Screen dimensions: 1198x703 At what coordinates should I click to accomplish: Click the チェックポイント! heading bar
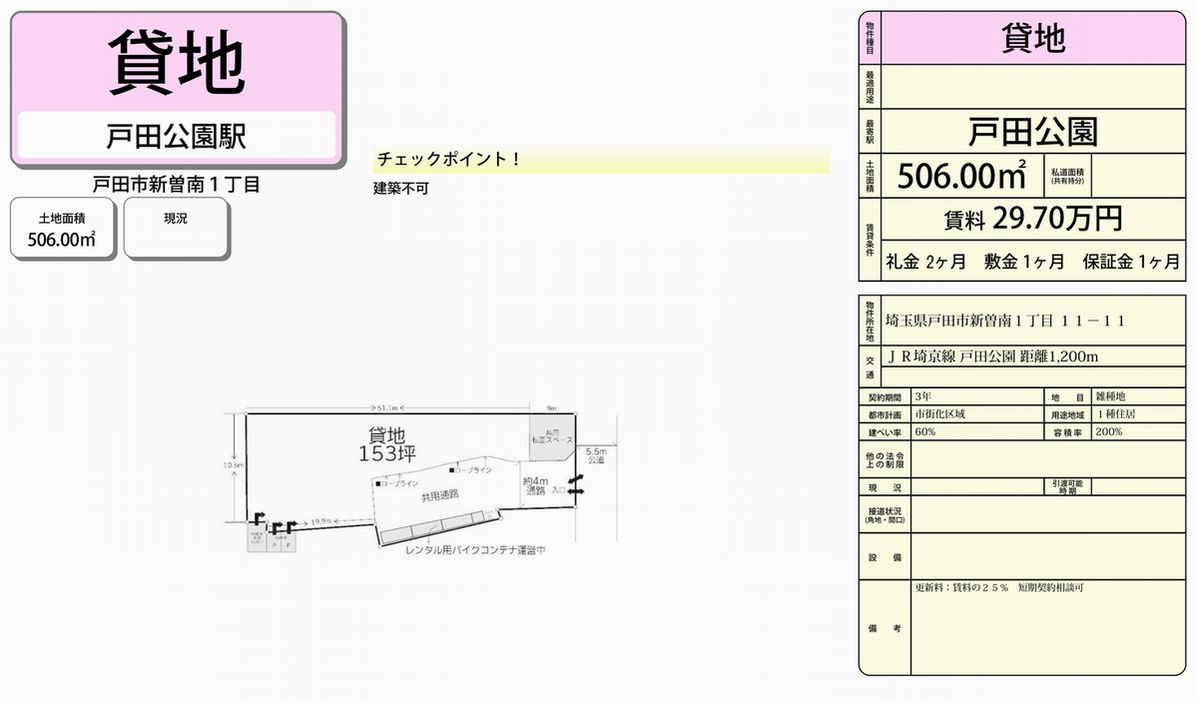point(601,160)
